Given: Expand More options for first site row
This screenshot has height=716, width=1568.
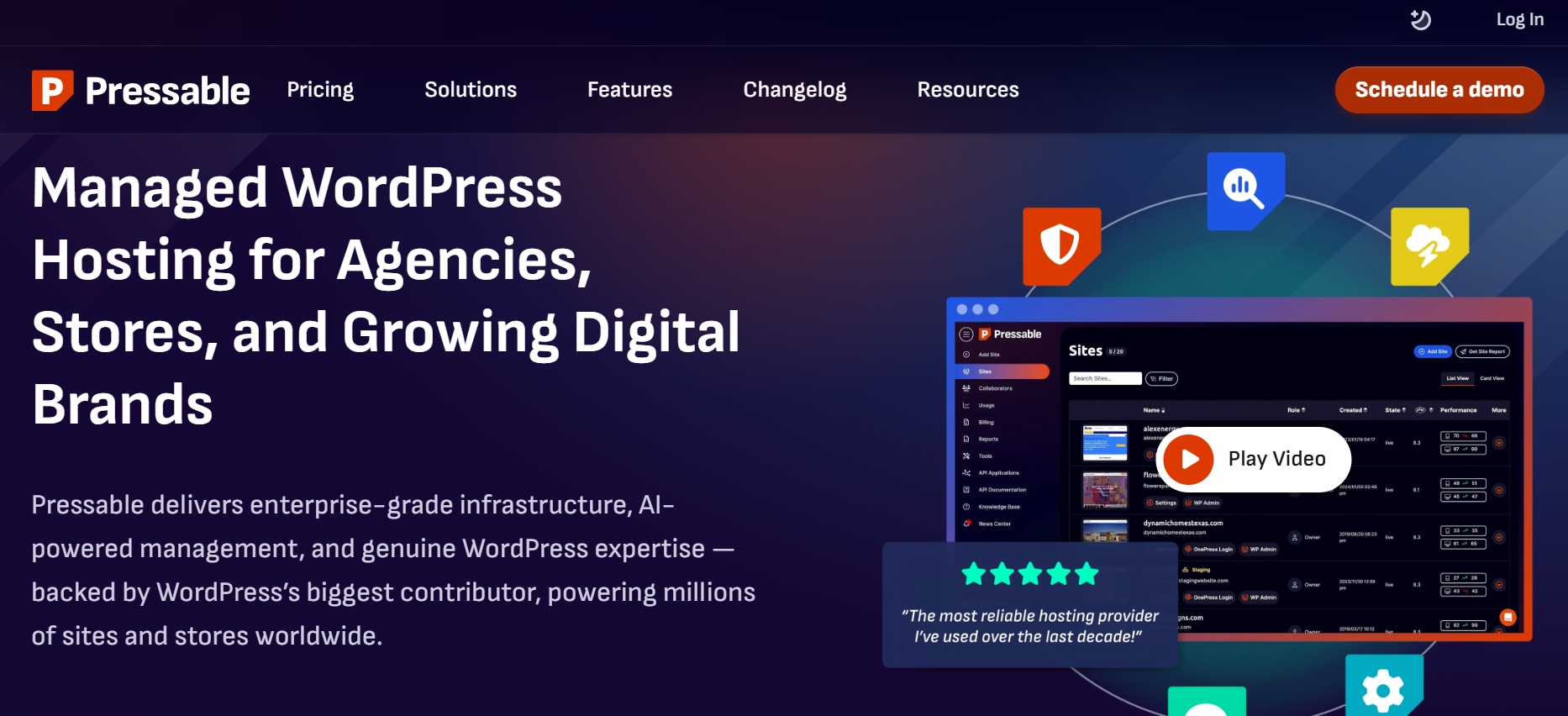Looking at the screenshot, I should (x=1499, y=443).
